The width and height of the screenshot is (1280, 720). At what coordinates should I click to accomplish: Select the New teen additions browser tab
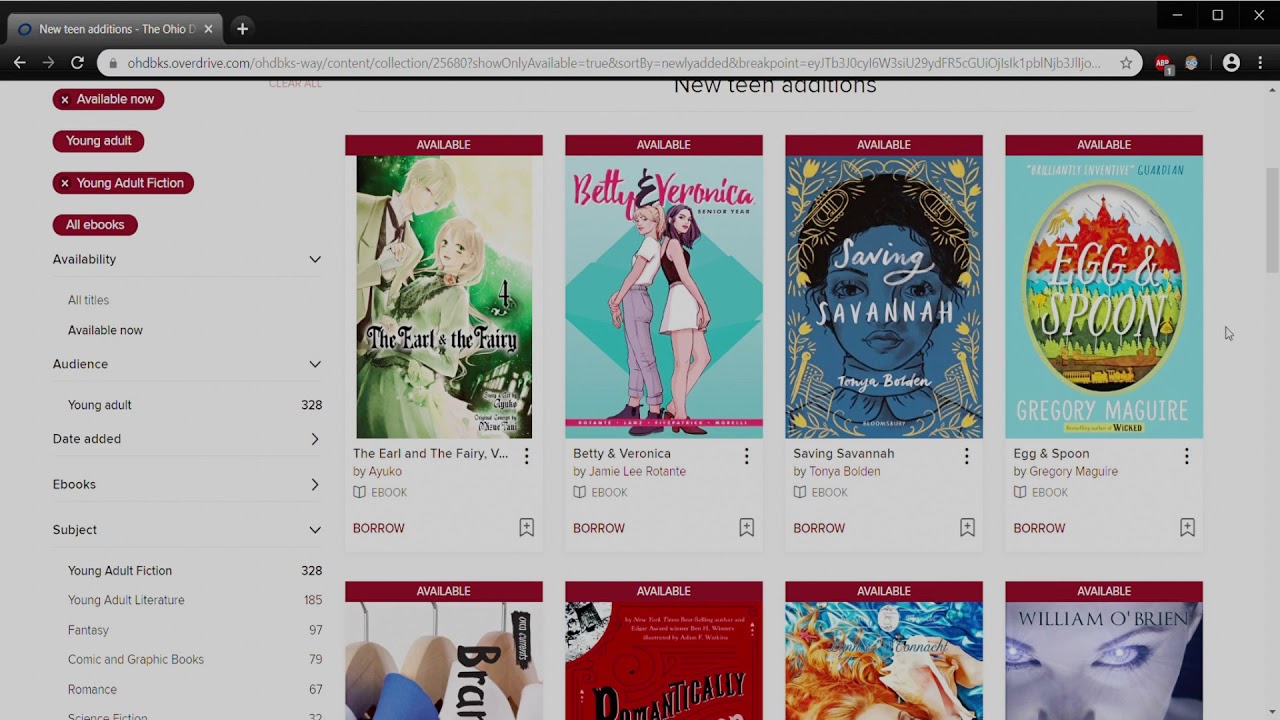click(x=115, y=29)
